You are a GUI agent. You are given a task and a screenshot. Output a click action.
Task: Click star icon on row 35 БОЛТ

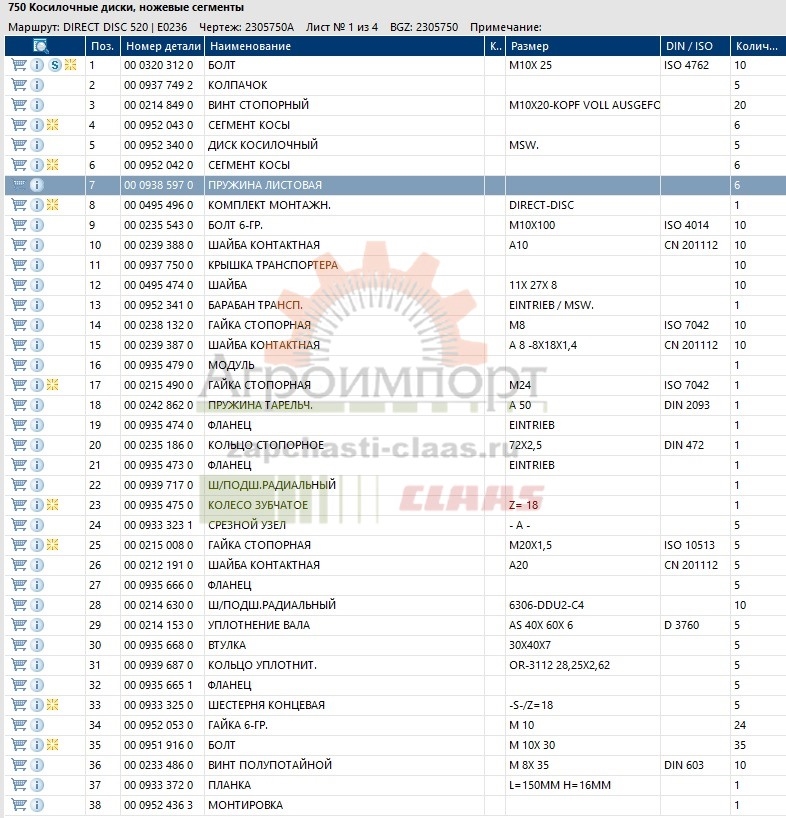pos(53,744)
